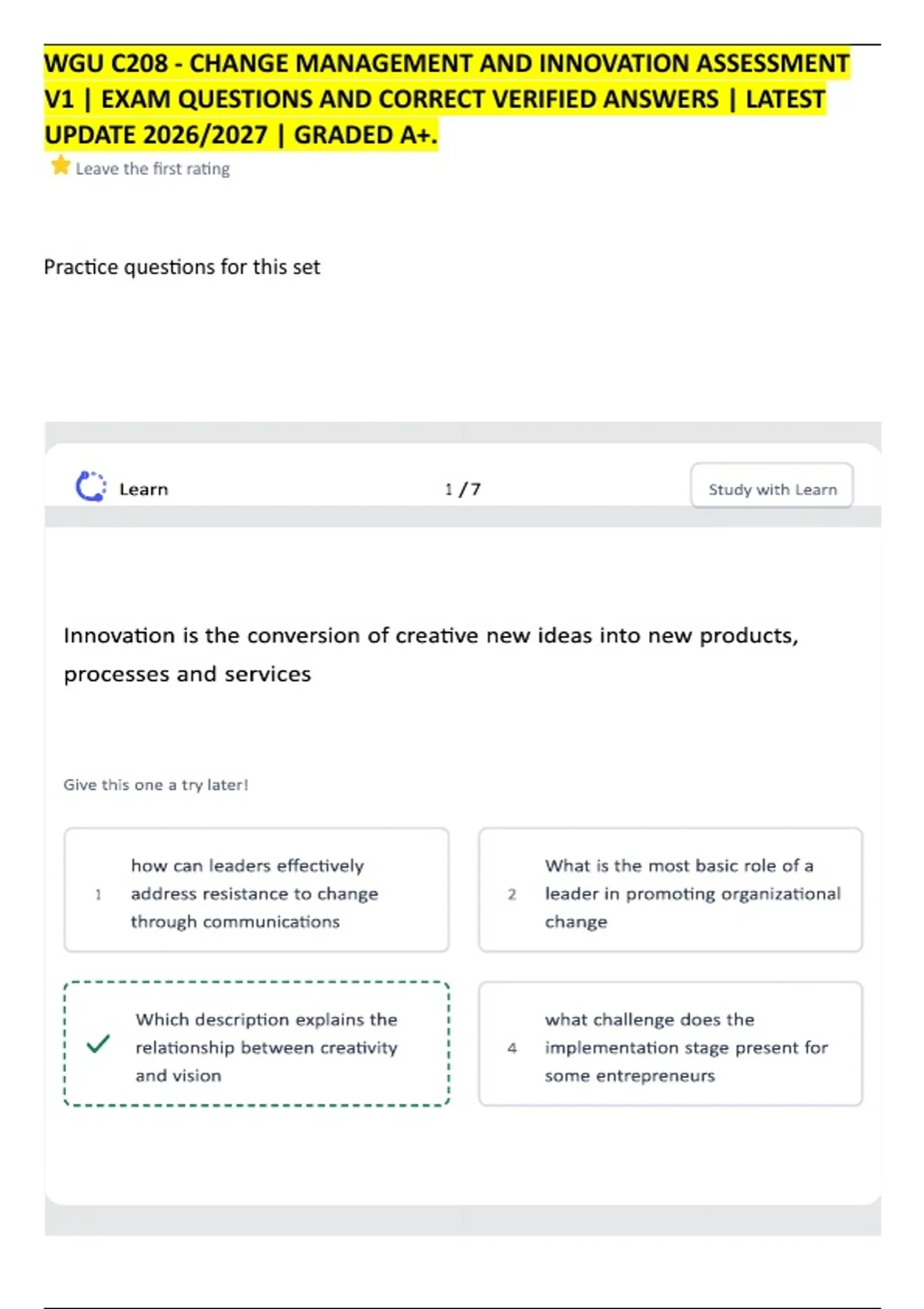924x1309 pixels.
Task: Click the number 1 badge on the first answer
Action: pyautogui.click(x=98, y=894)
